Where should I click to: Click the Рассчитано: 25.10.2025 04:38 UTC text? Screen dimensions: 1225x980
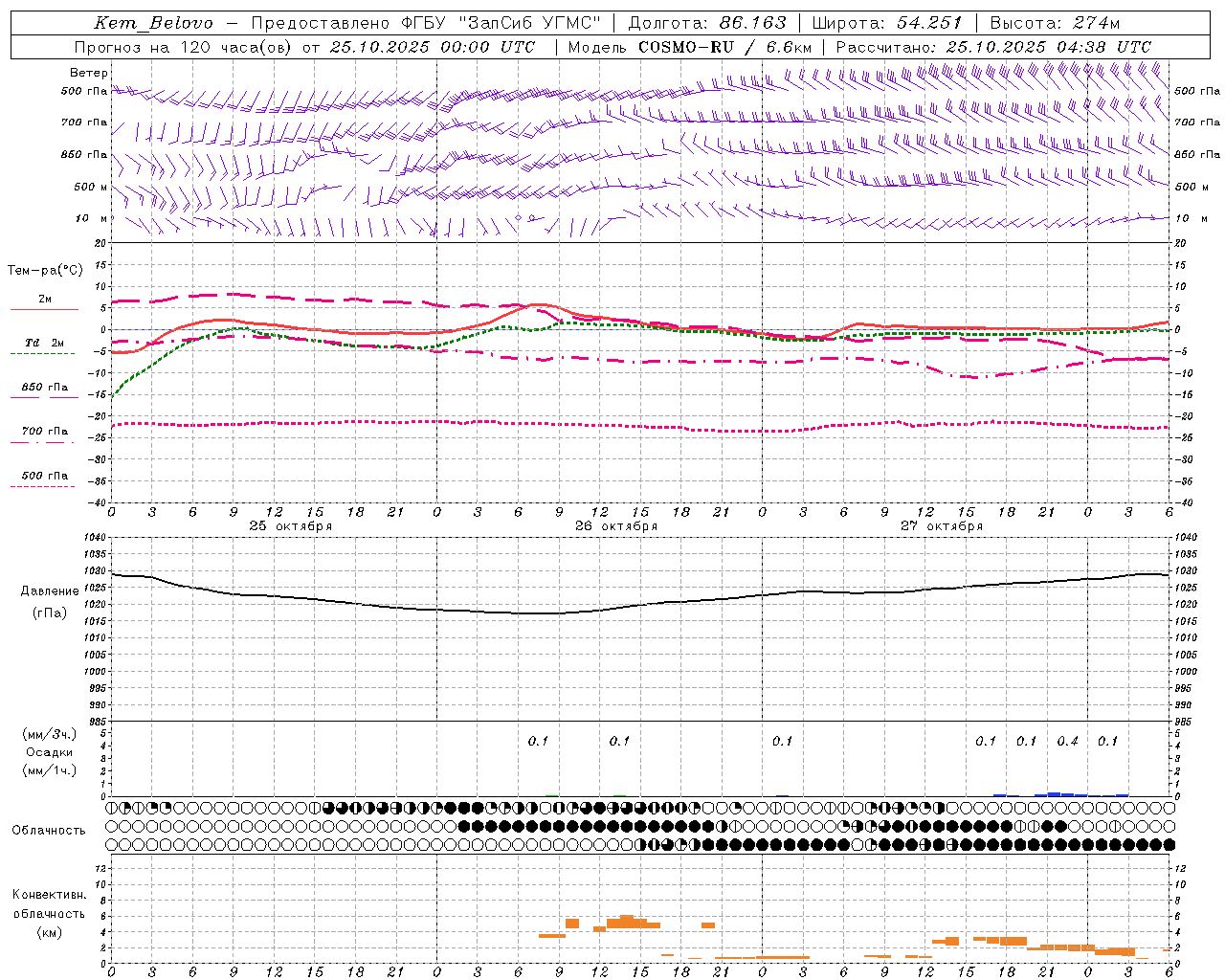tap(994, 47)
